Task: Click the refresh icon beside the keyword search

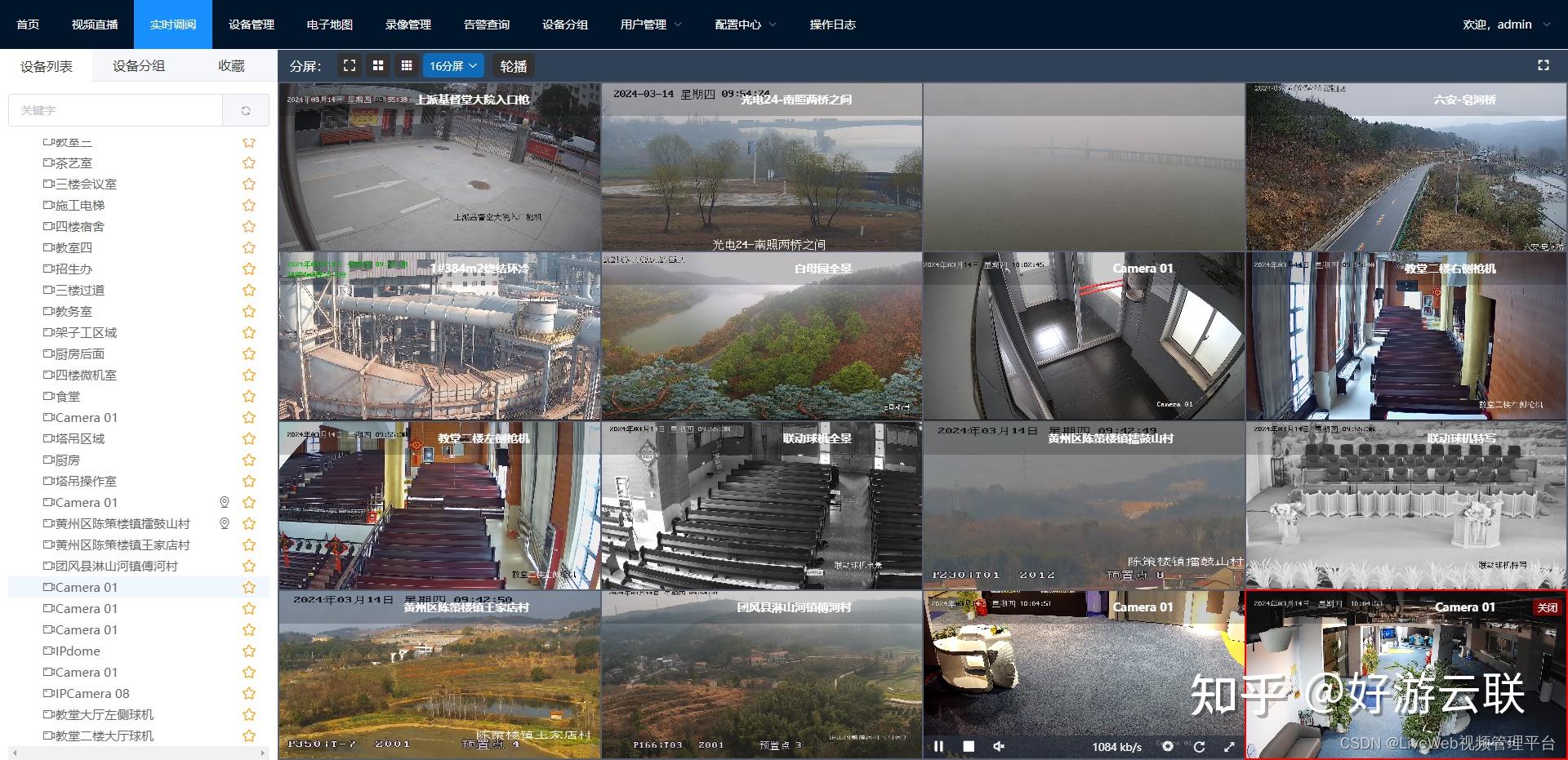Action: click(x=246, y=110)
